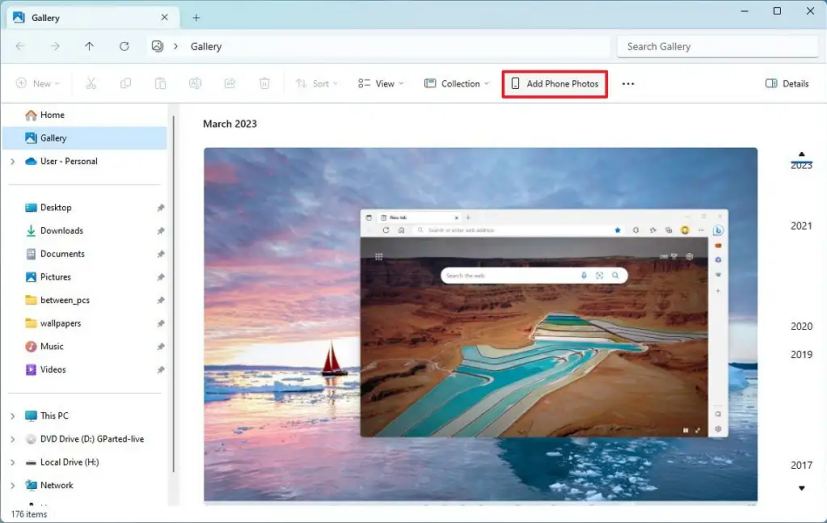The height and width of the screenshot is (523, 827).
Task: Go forward with the forward arrow
Action: coord(55,46)
